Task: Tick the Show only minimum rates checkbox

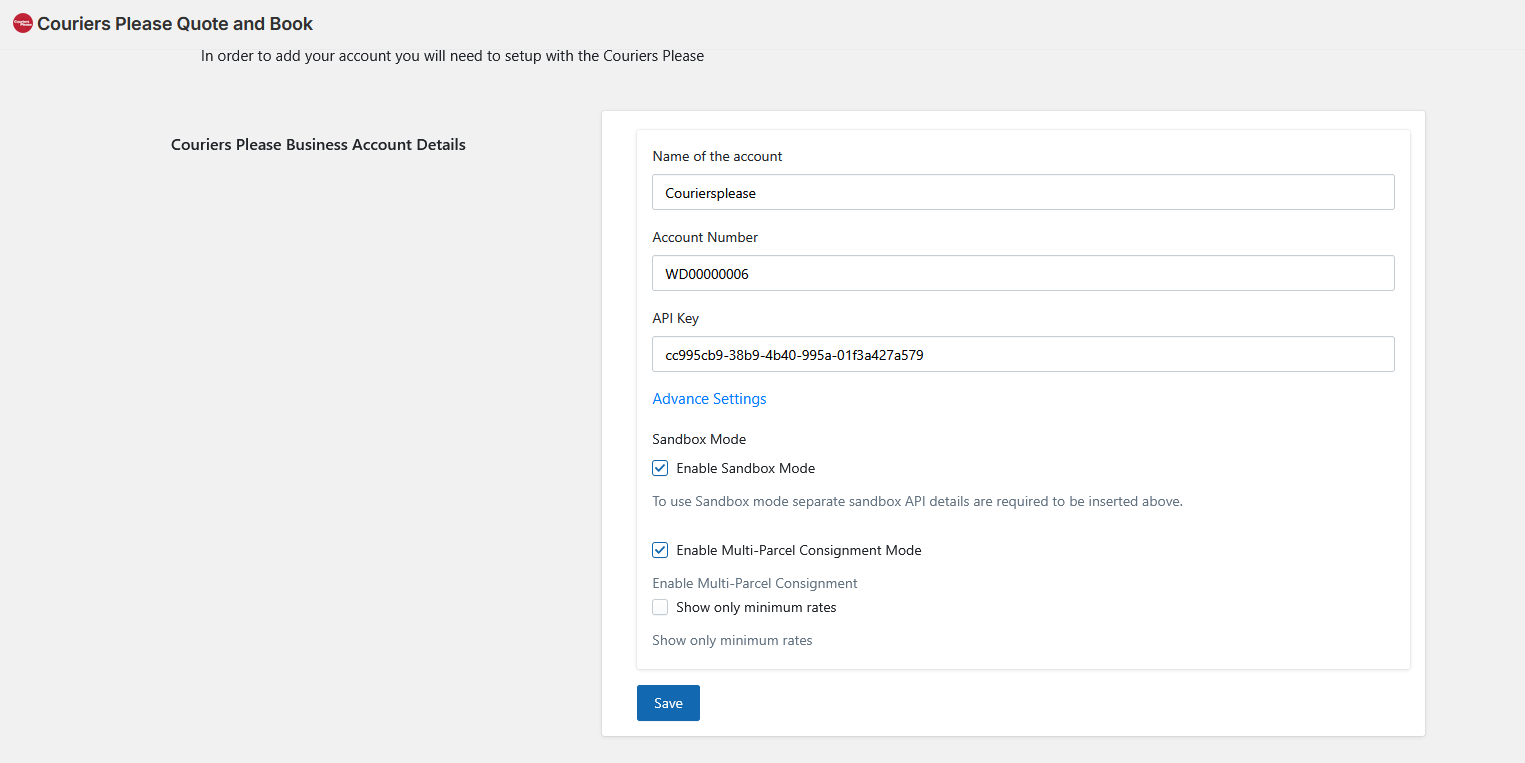Action: pos(660,607)
